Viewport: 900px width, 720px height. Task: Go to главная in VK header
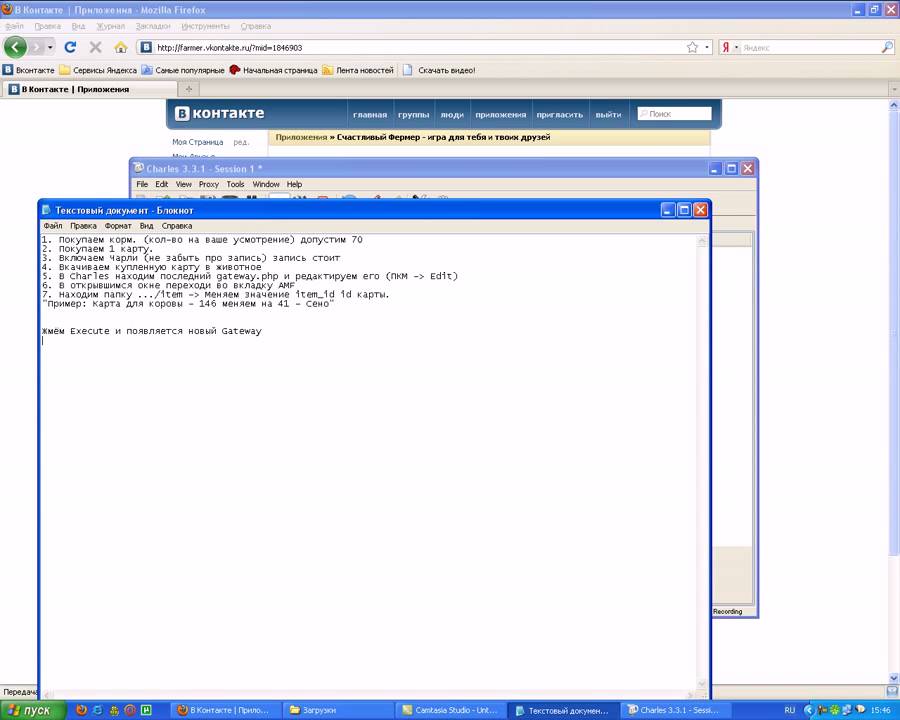point(370,114)
